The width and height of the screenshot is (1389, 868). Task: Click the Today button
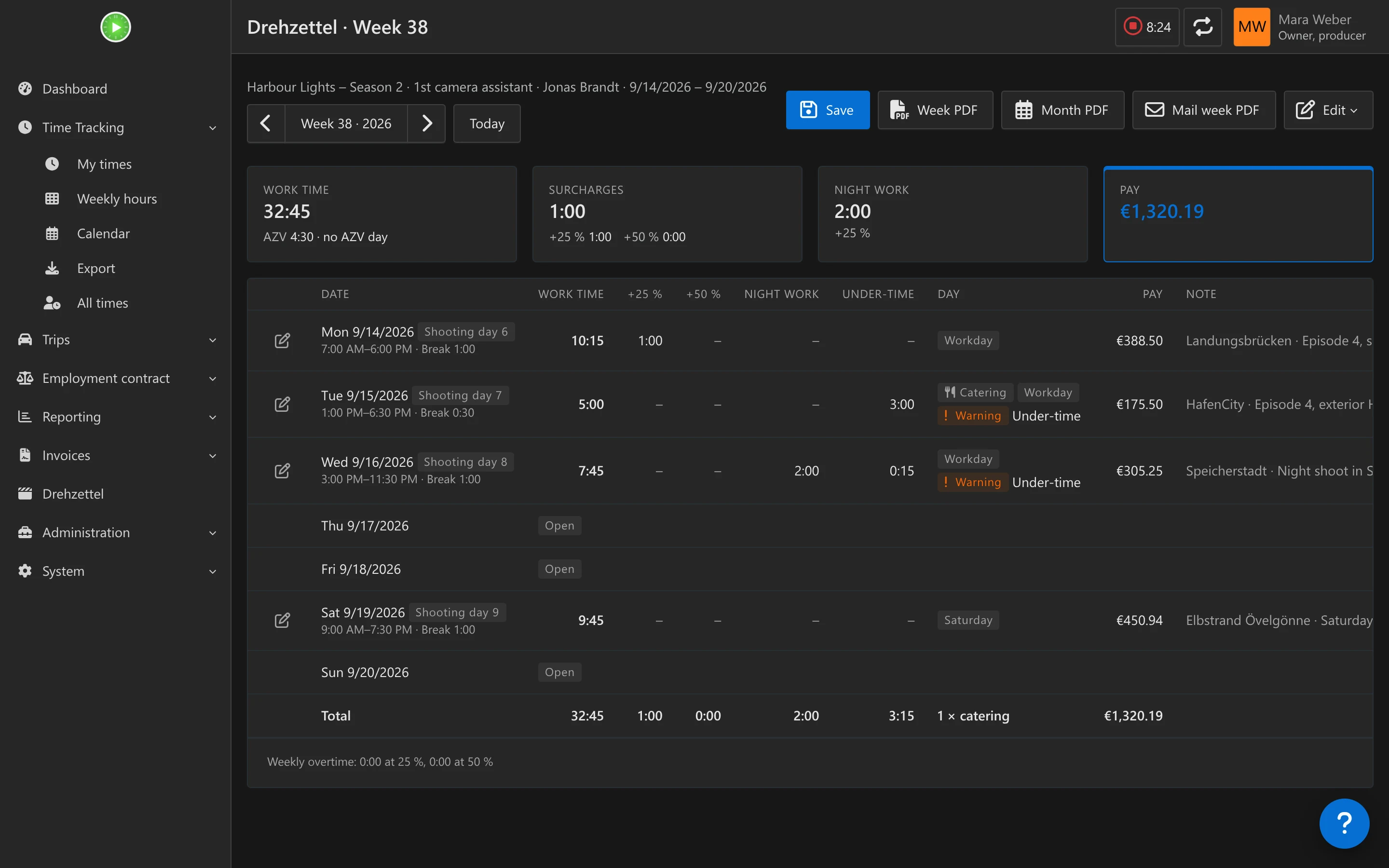[487, 123]
